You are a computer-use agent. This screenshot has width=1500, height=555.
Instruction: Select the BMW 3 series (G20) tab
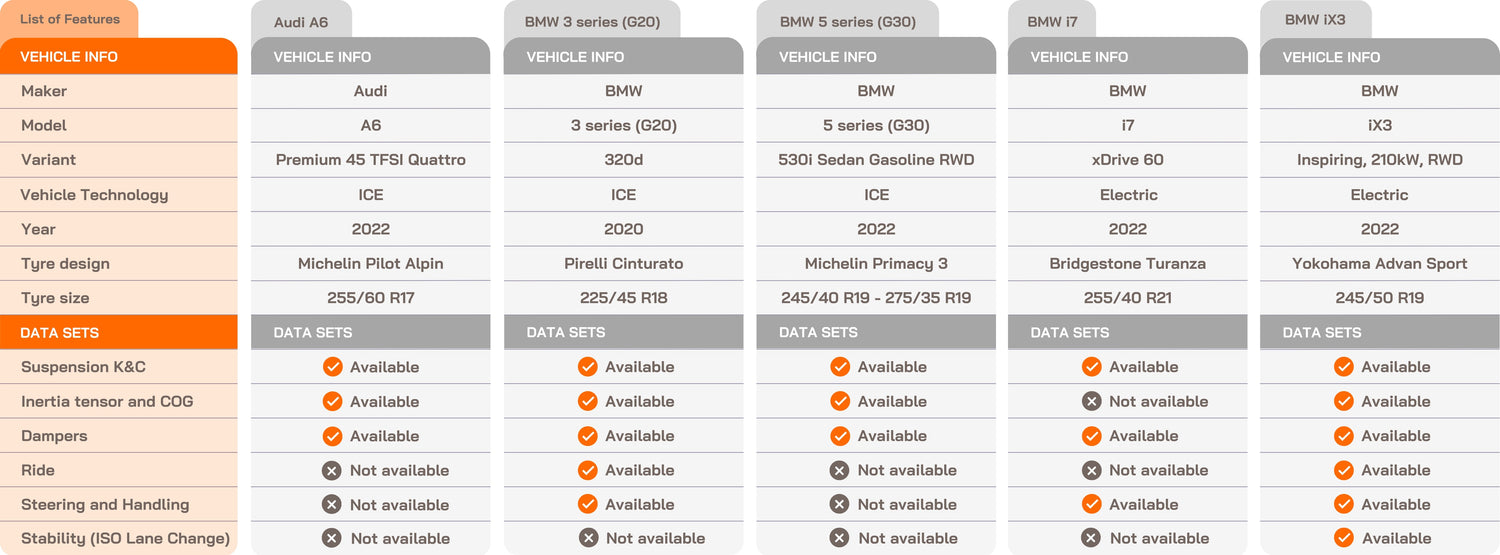pos(592,22)
